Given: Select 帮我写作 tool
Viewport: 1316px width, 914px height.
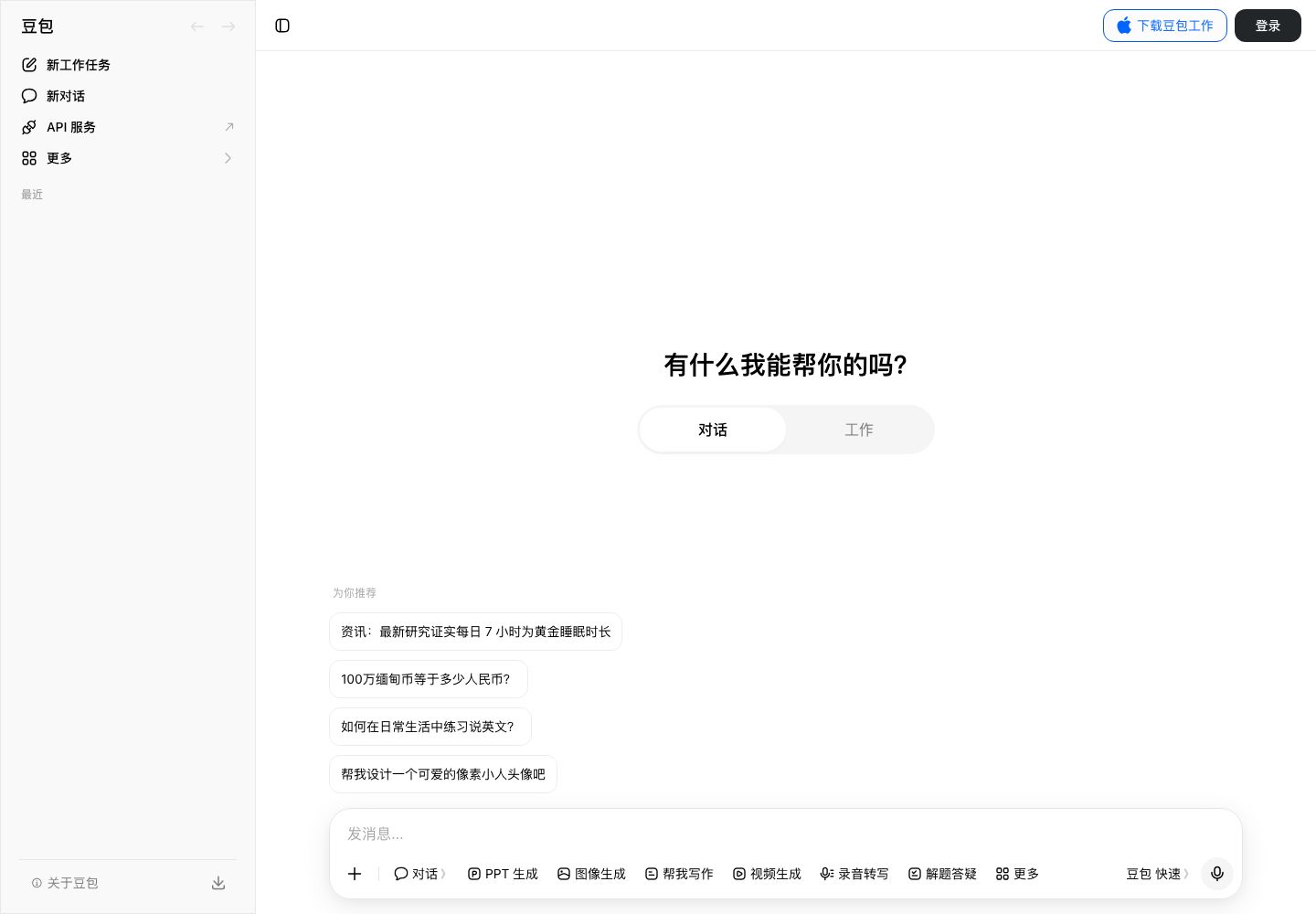Looking at the screenshot, I should coord(679,874).
